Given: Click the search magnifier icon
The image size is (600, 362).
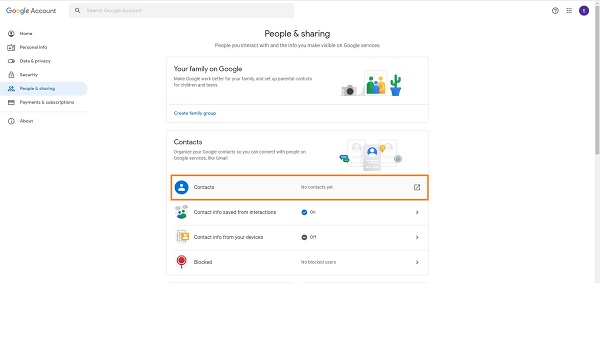Looking at the screenshot, I should (78, 11).
